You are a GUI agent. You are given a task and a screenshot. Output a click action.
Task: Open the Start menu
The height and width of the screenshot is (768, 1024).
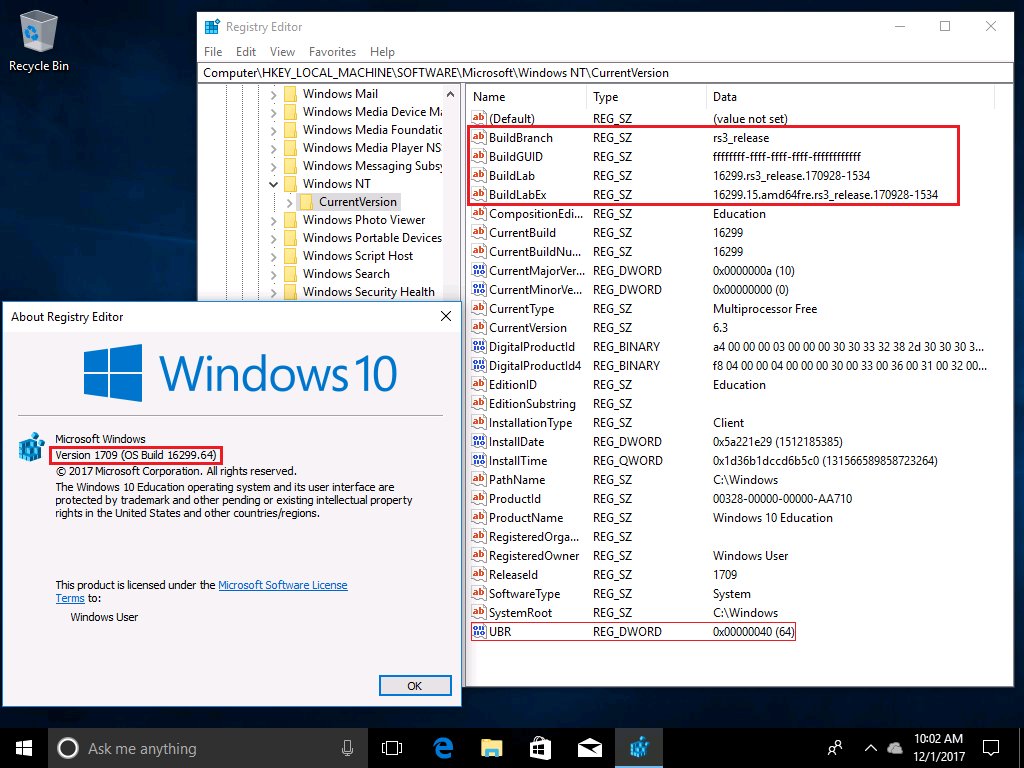click(24, 748)
